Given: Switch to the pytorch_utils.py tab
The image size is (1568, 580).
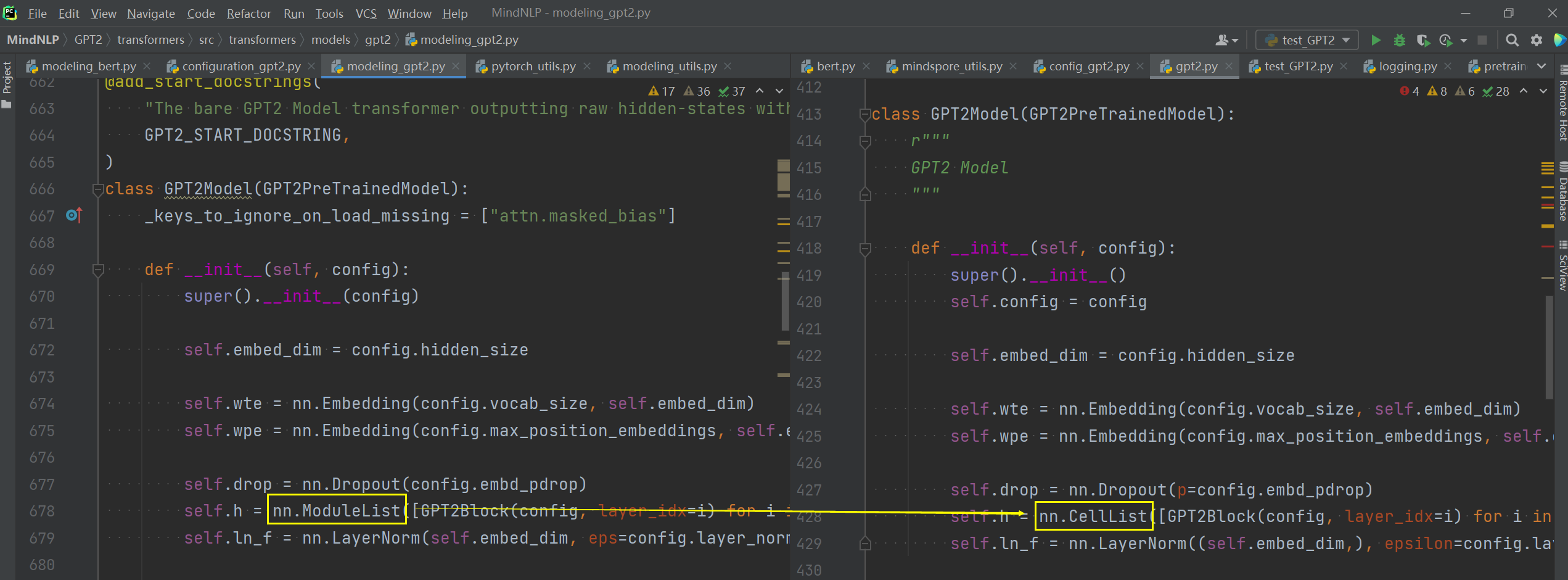Looking at the screenshot, I should (x=533, y=66).
